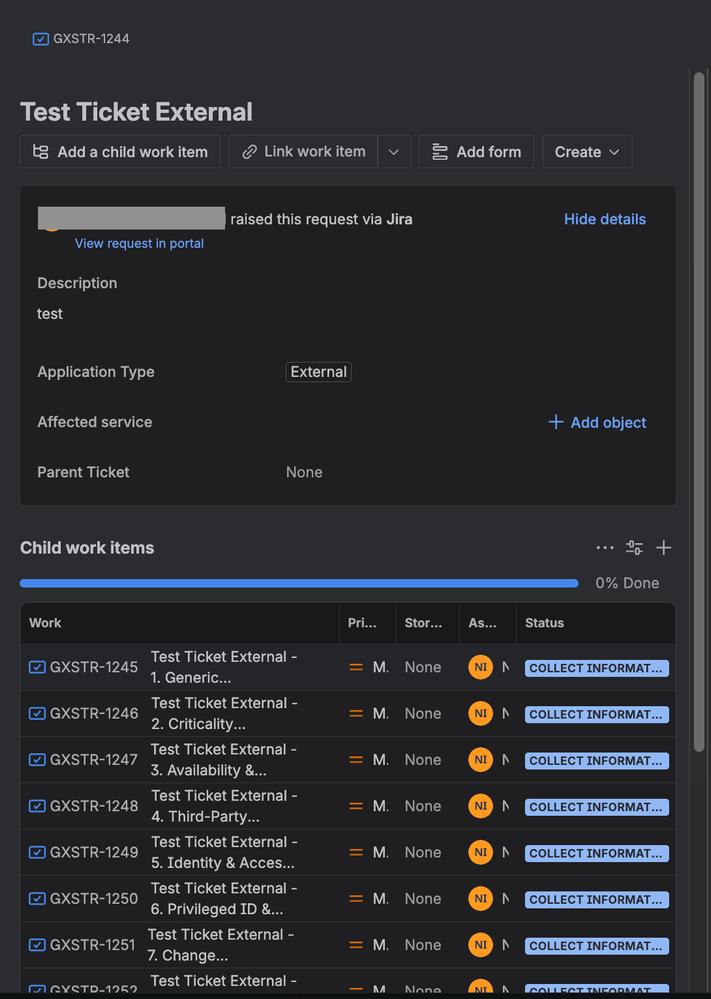The width and height of the screenshot is (711, 999).
Task: Click the plus icon to add a child work item
Action: coord(663,547)
